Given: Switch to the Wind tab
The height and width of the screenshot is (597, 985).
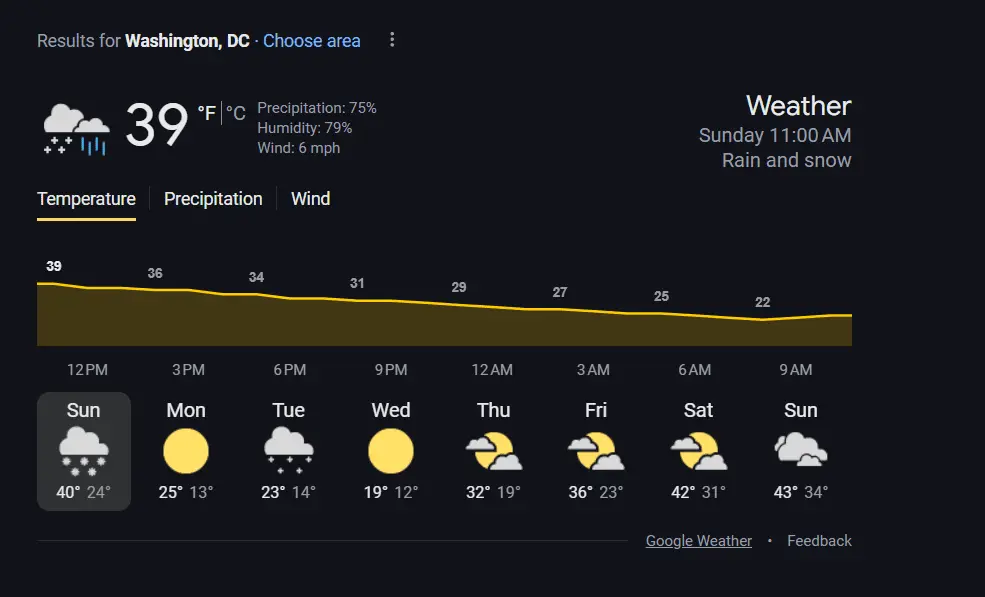Looking at the screenshot, I should (310, 199).
